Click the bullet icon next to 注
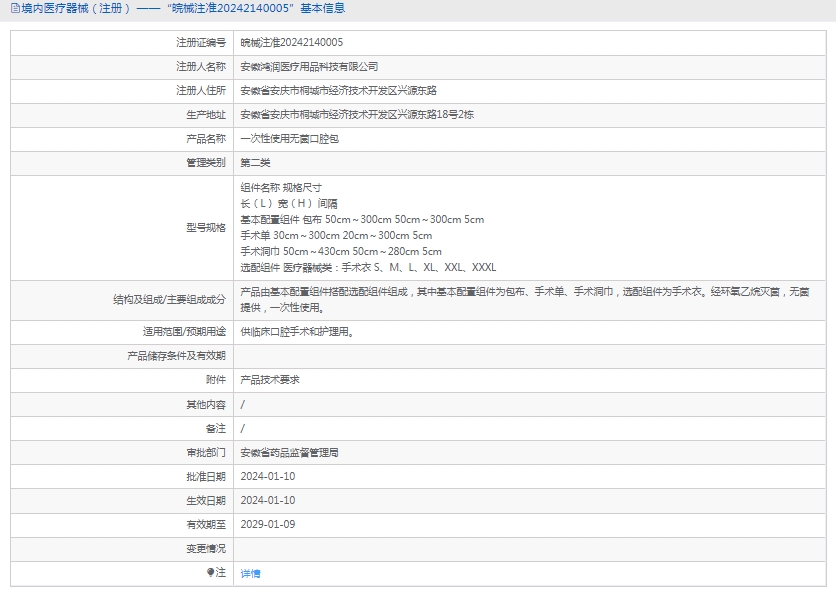 tap(210, 572)
